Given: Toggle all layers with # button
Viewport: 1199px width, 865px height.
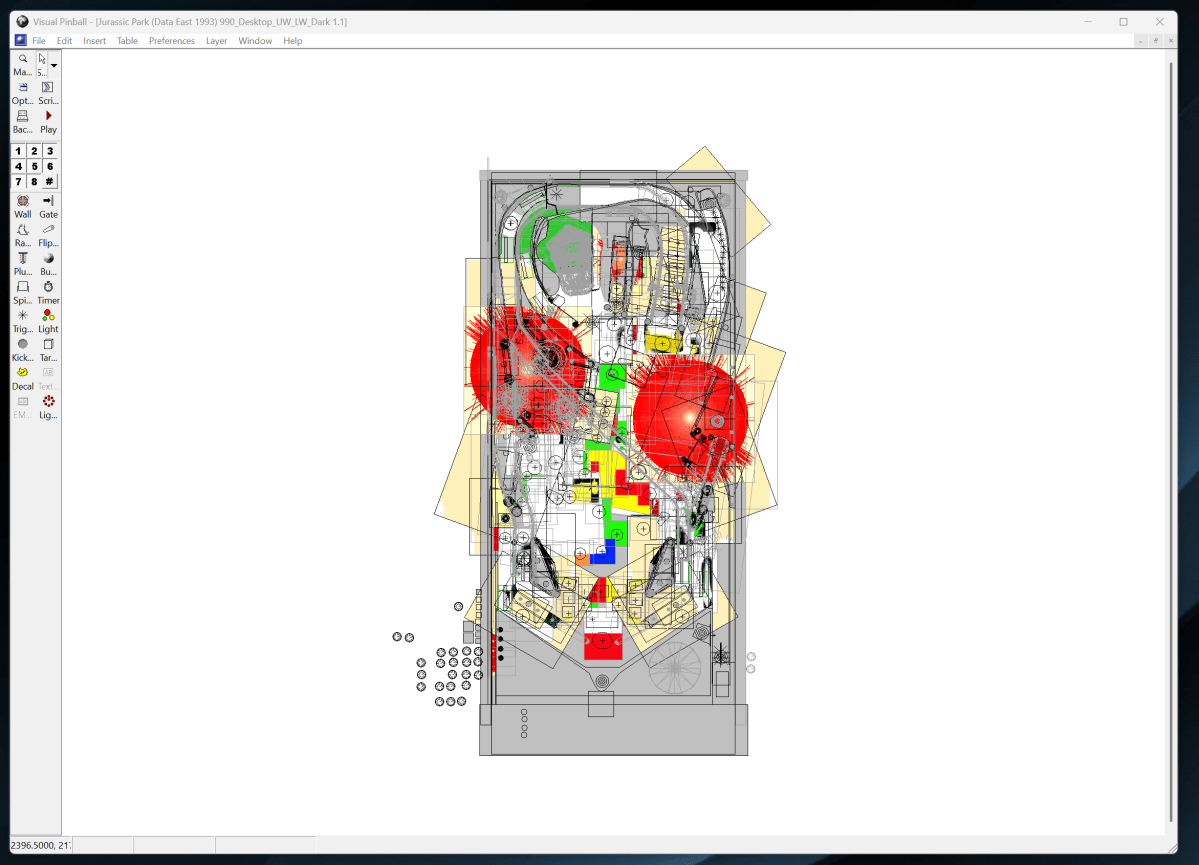Looking at the screenshot, I should coord(50,181).
